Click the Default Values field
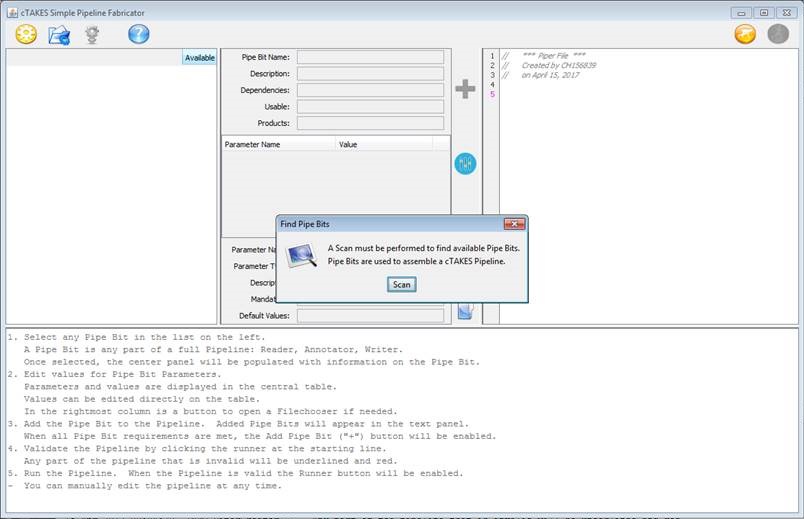 coord(369,316)
